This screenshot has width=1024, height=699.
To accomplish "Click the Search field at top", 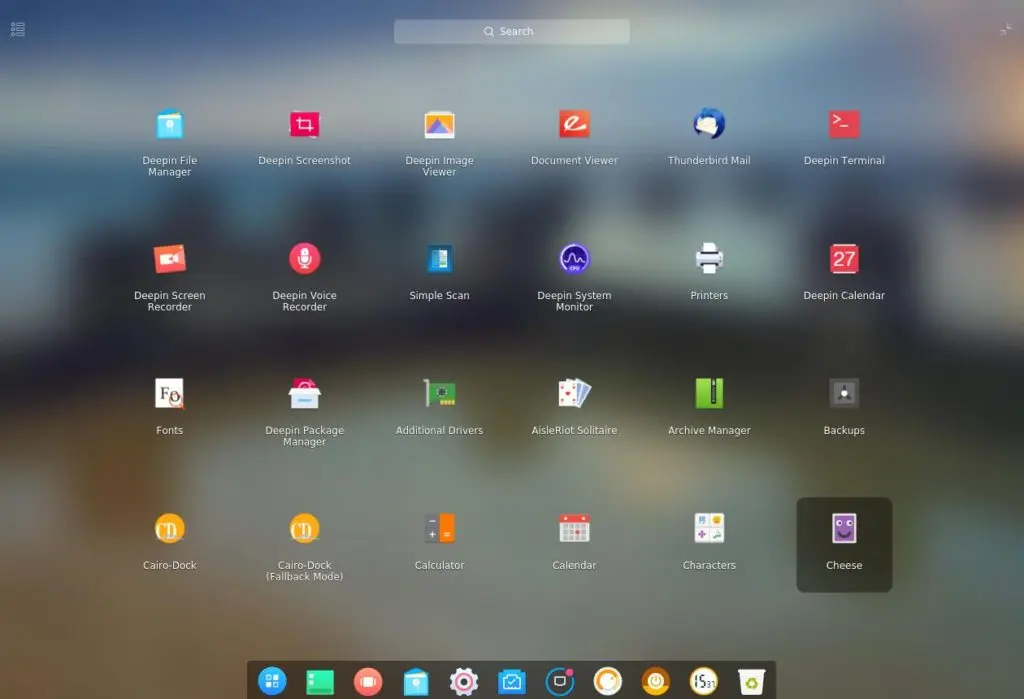I will click(511, 31).
